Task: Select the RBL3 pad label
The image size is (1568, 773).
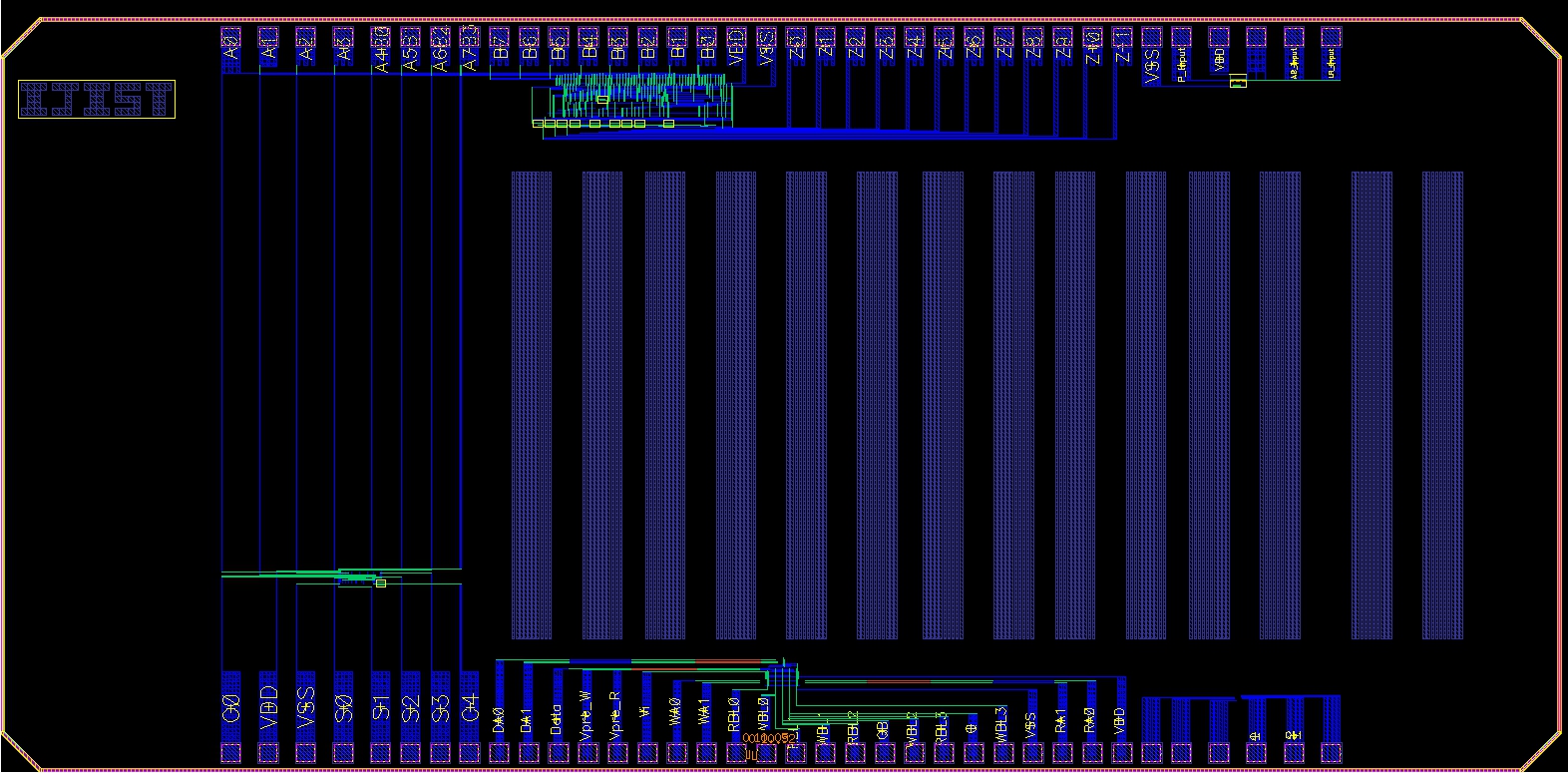Action: (x=943, y=727)
